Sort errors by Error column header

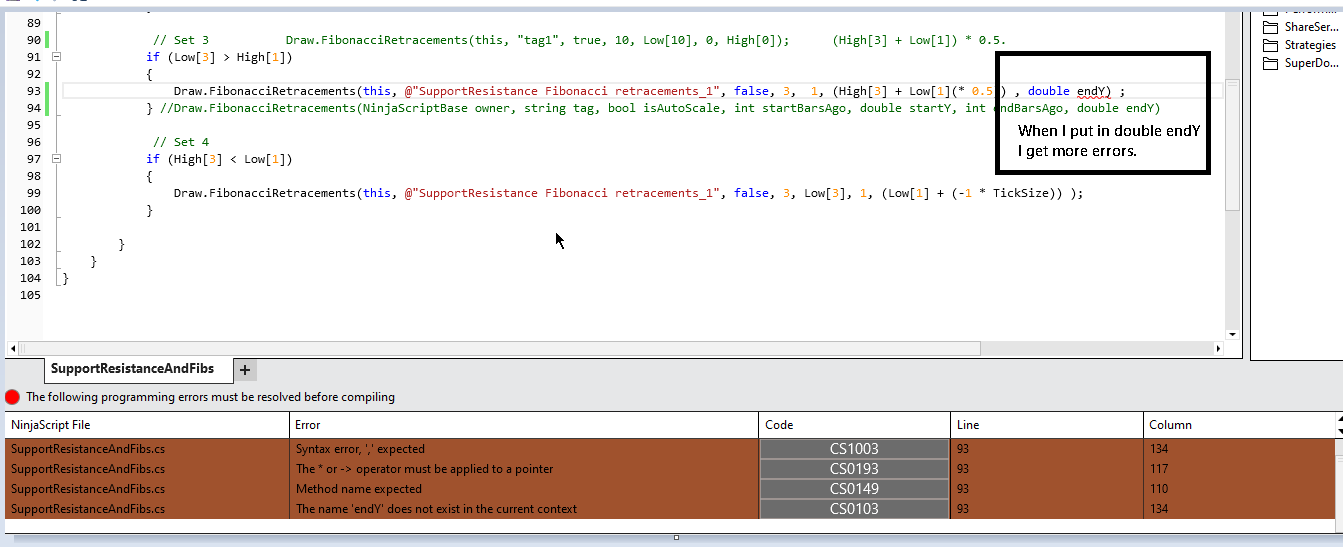[x=524, y=425]
